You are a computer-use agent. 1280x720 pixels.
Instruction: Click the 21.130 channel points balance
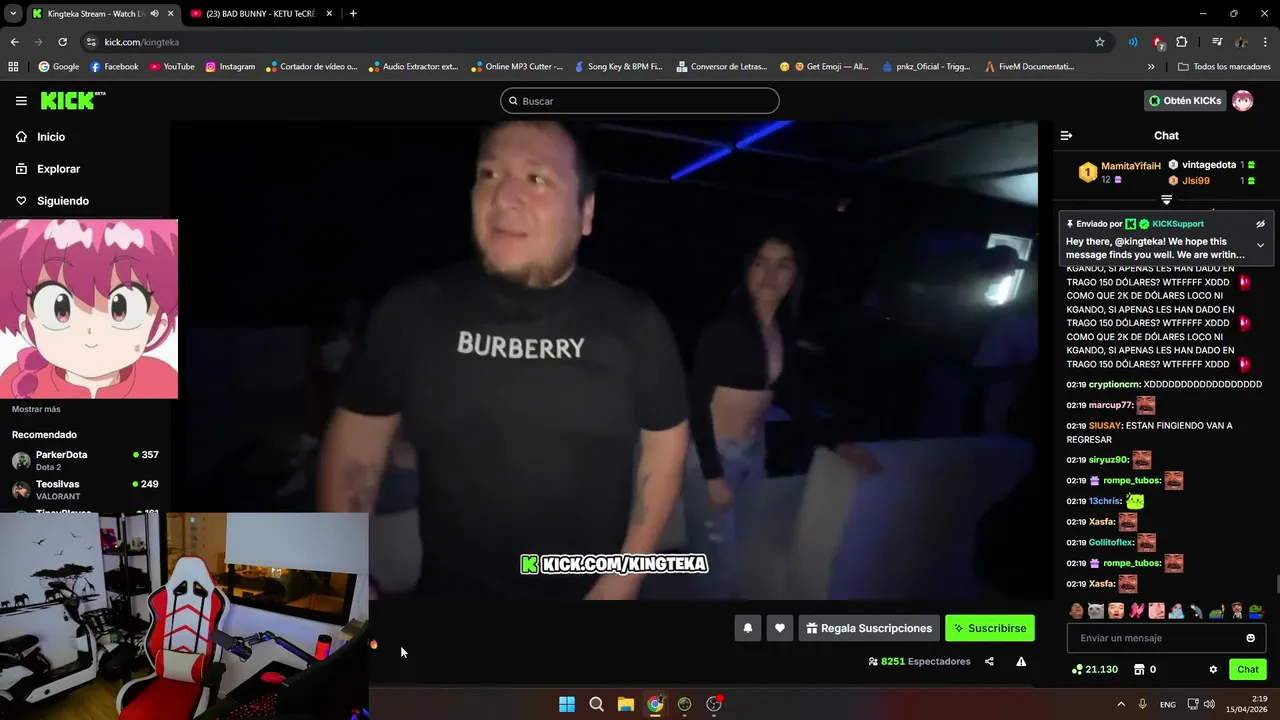point(1095,670)
